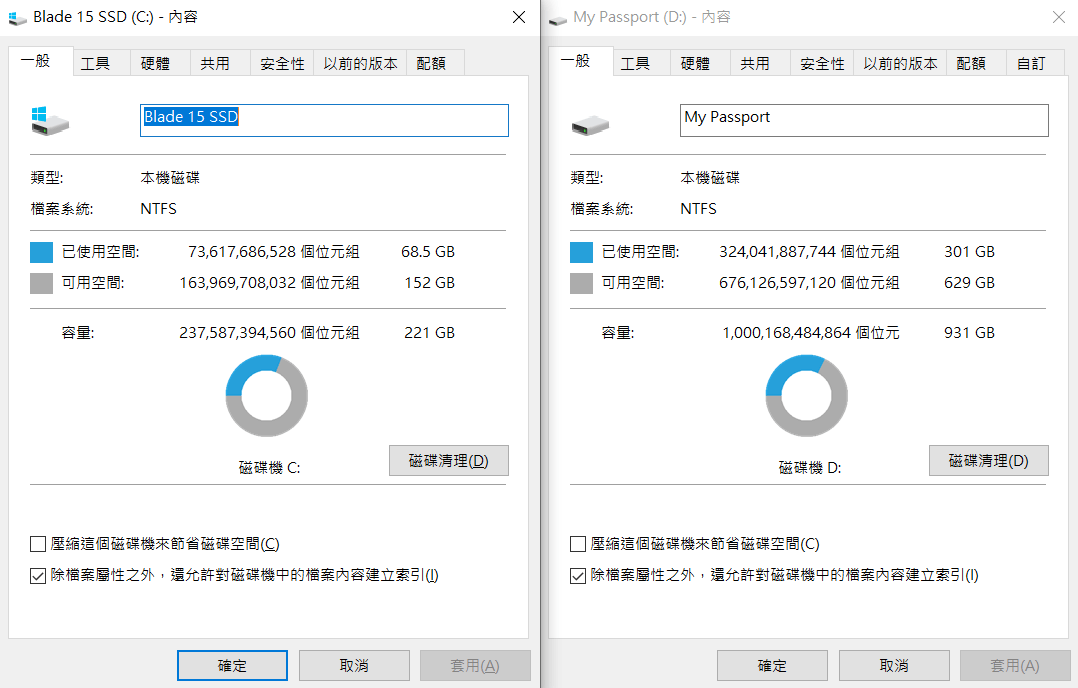1078x688 pixels.
Task: Click 取消 in the Blade 15 SSD window
Action: tap(354, 665)
